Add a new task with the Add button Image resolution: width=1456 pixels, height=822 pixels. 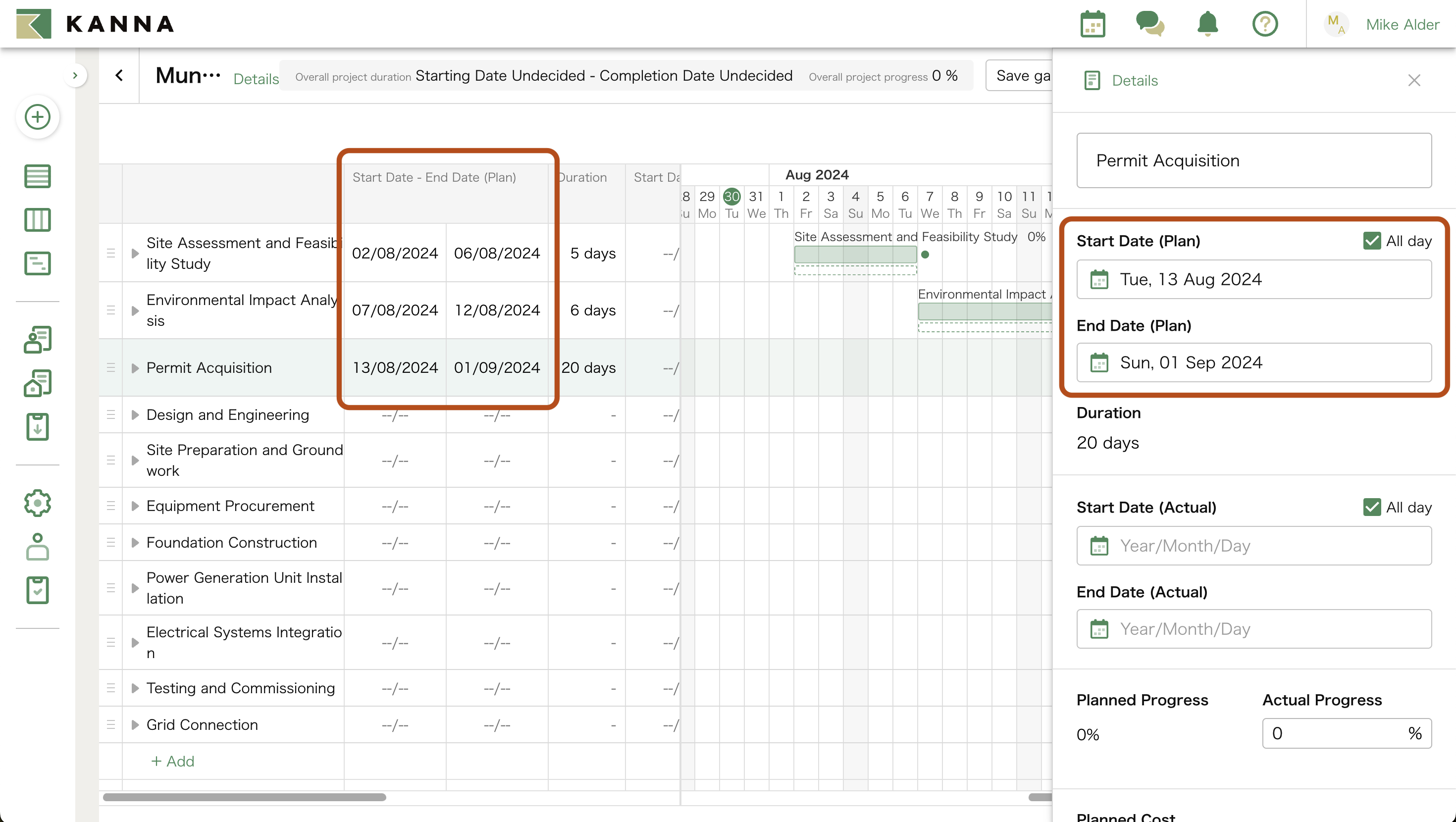click(173, 761)
